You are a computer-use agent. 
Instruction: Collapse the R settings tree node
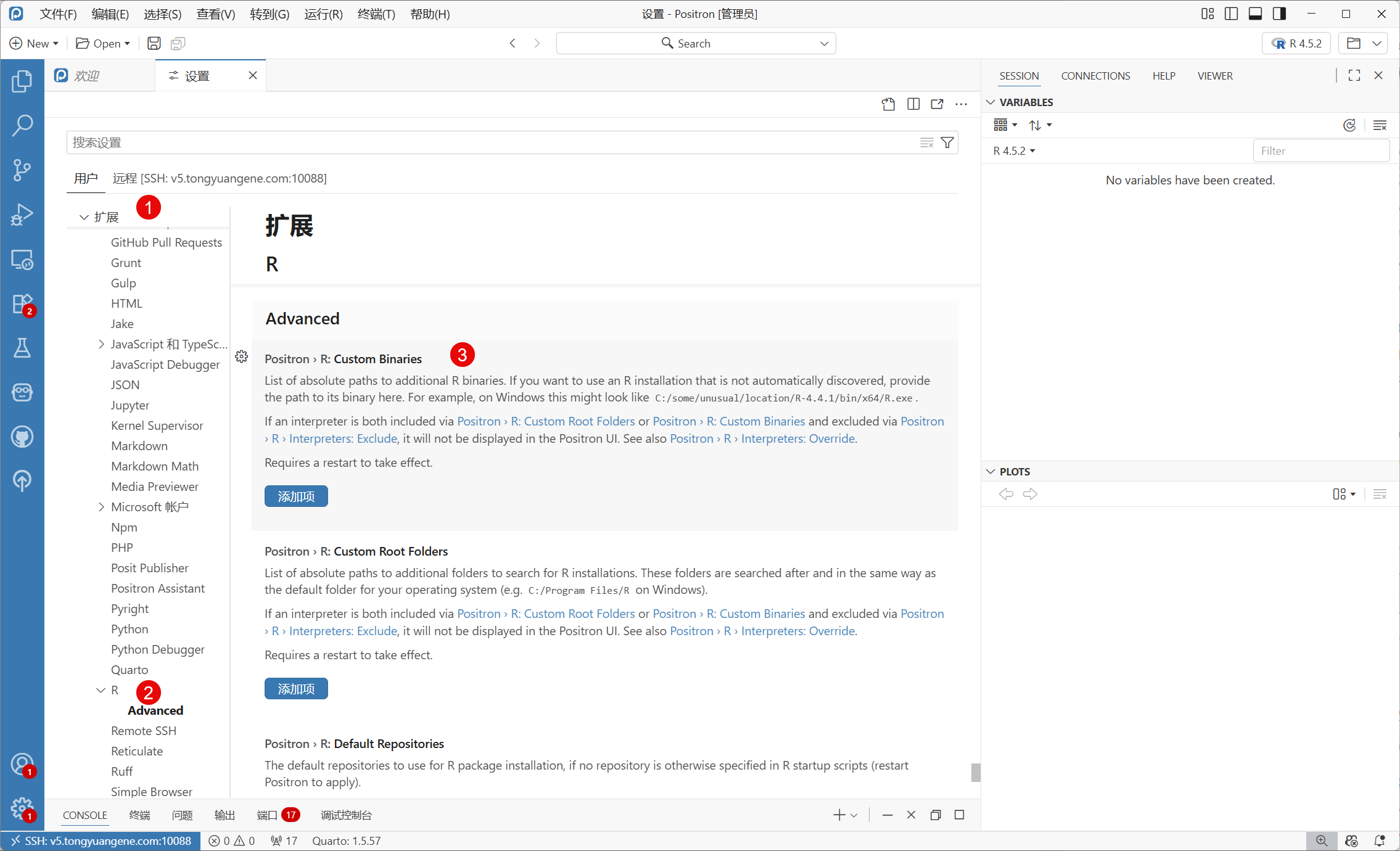click(x=101, y=690)
